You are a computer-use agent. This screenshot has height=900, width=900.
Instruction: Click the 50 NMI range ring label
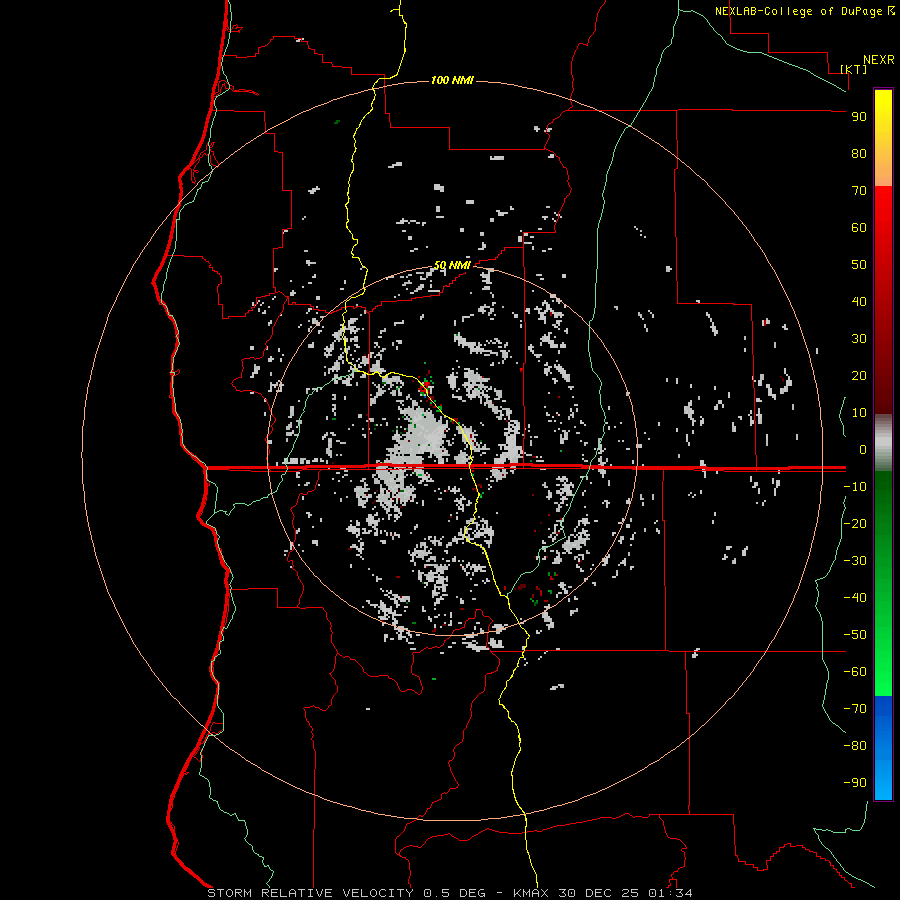pos(452,265)
